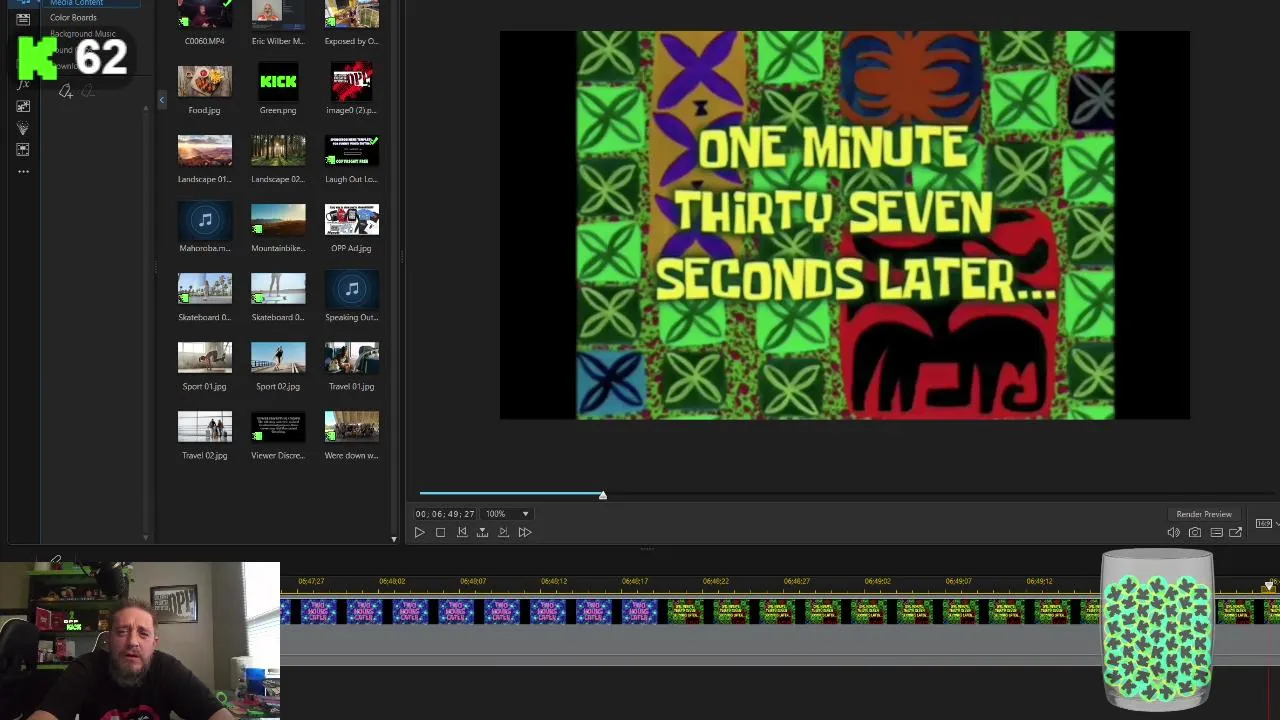Viewport: 1280px width, 720px height.
Task: Undock the preview window
Action: tap(1236, 532)
